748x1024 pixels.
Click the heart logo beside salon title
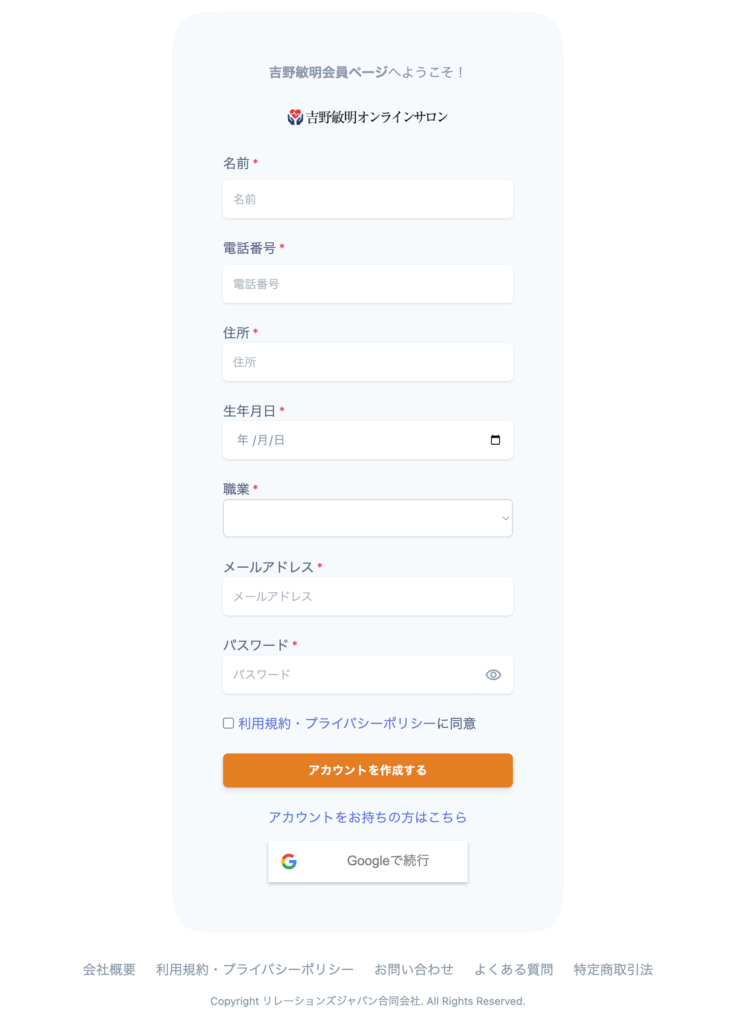[x=295, y=117]
